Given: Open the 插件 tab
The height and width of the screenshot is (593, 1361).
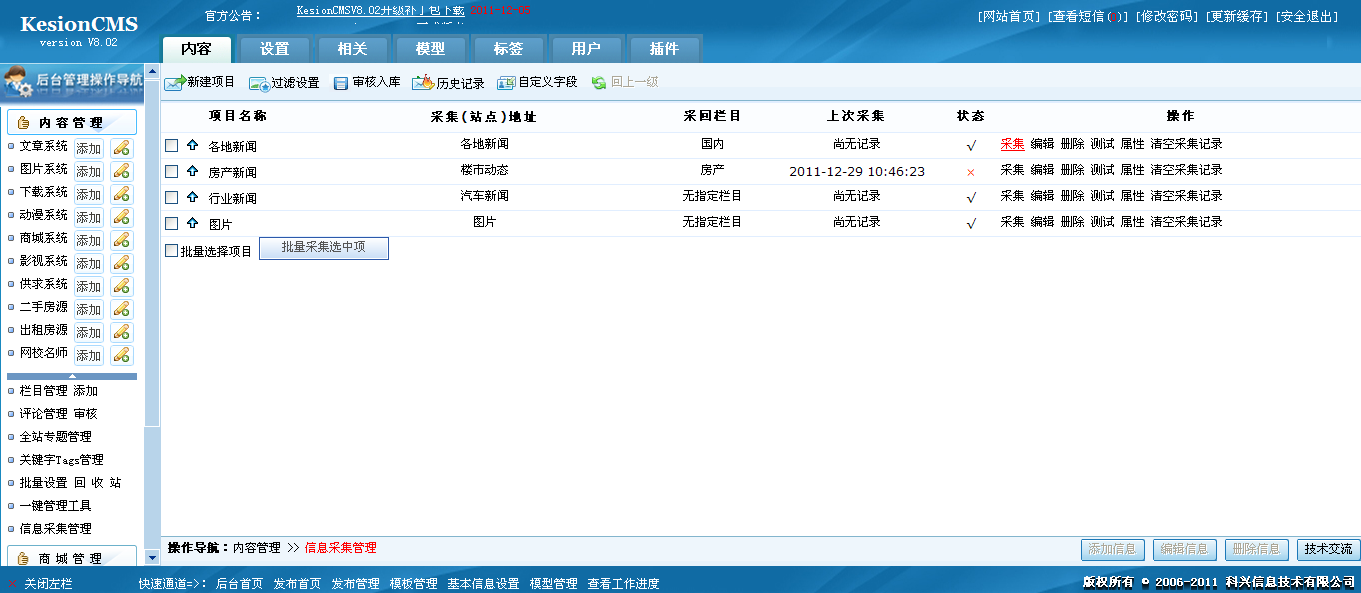Looking at the screenshot, I should pyautogui.click(x=665, y=49).
